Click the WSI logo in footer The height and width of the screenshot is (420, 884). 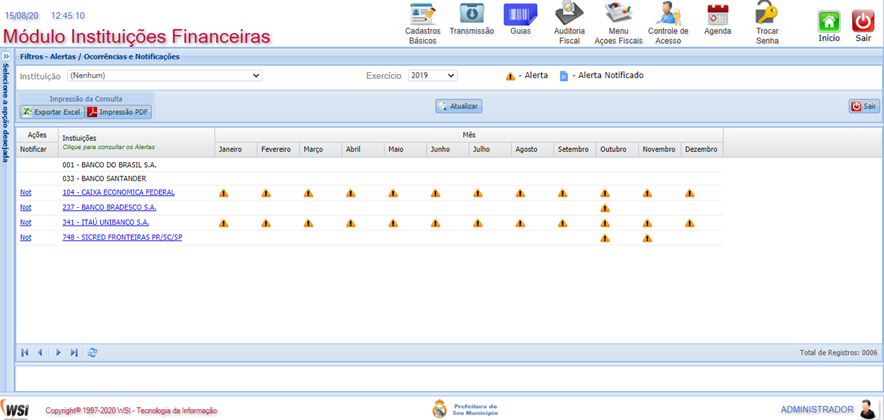[15, 409]
